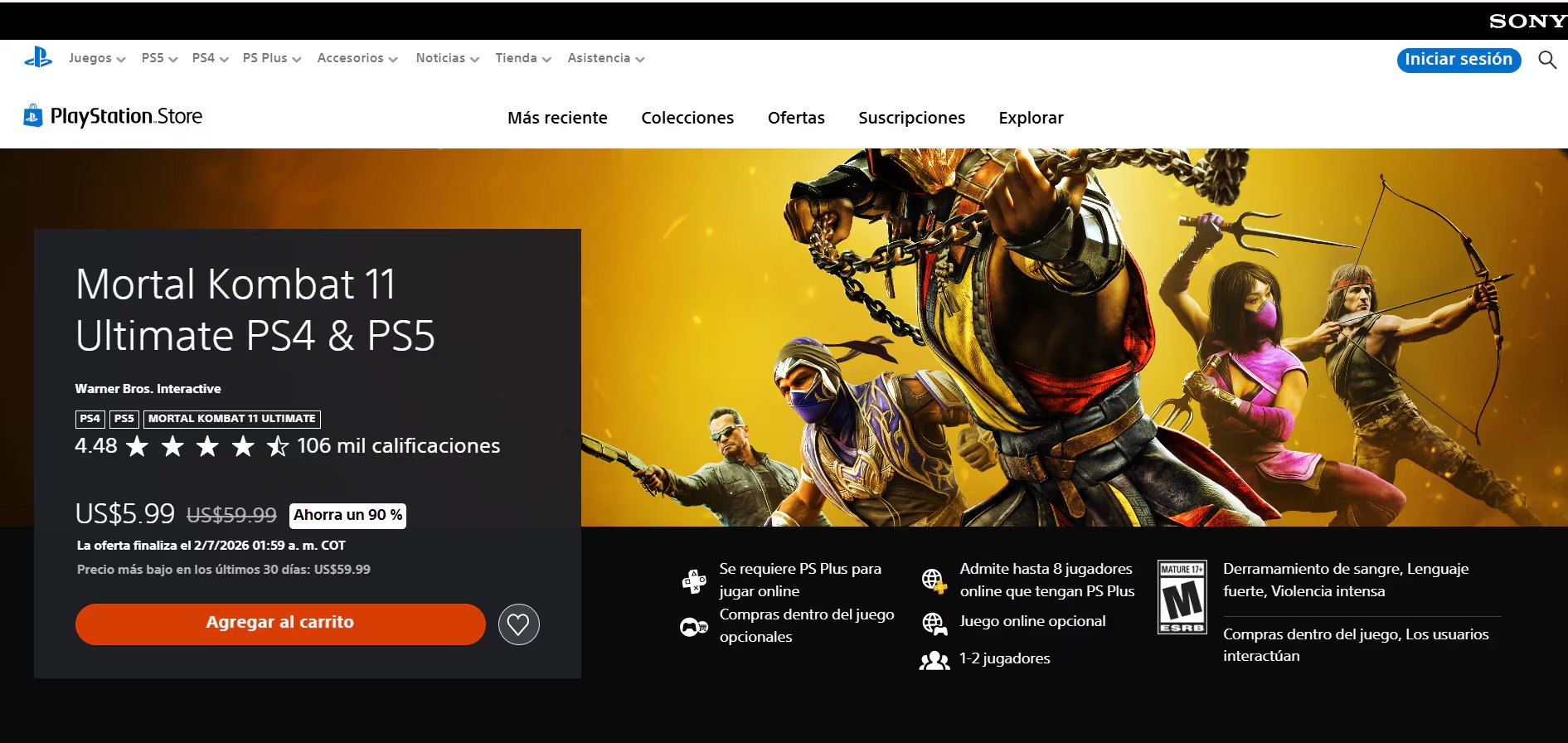
Task: Open the search magnifier icon
Action: (x=1547, y=60)
